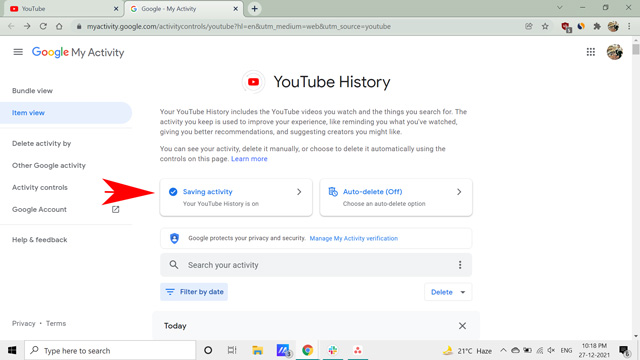Open Delete activity by
The image size is (640, 360).
pyautogui.click(x=41, y=143)
